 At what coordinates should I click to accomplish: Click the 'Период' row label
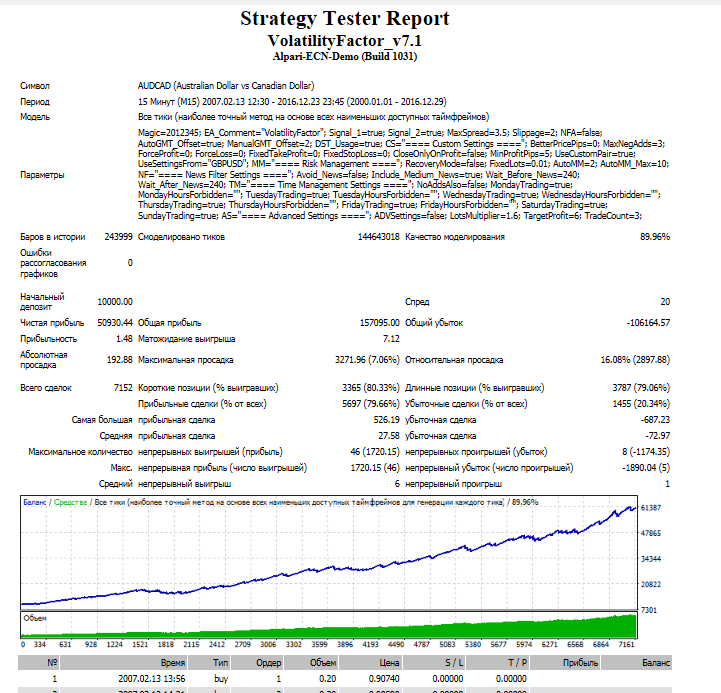[x=35, y=102]
